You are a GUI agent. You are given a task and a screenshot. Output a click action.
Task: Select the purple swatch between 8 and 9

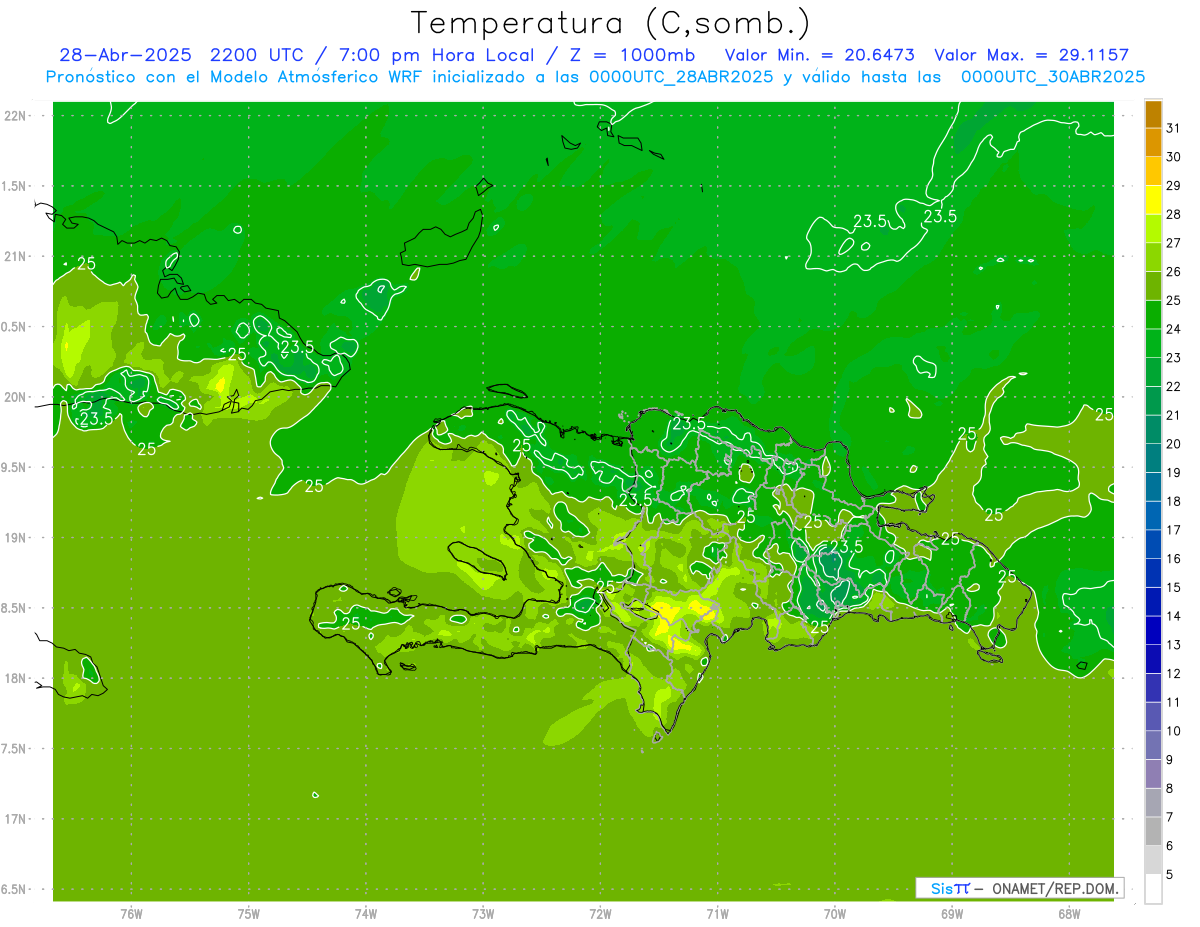tap(1153, 774)
